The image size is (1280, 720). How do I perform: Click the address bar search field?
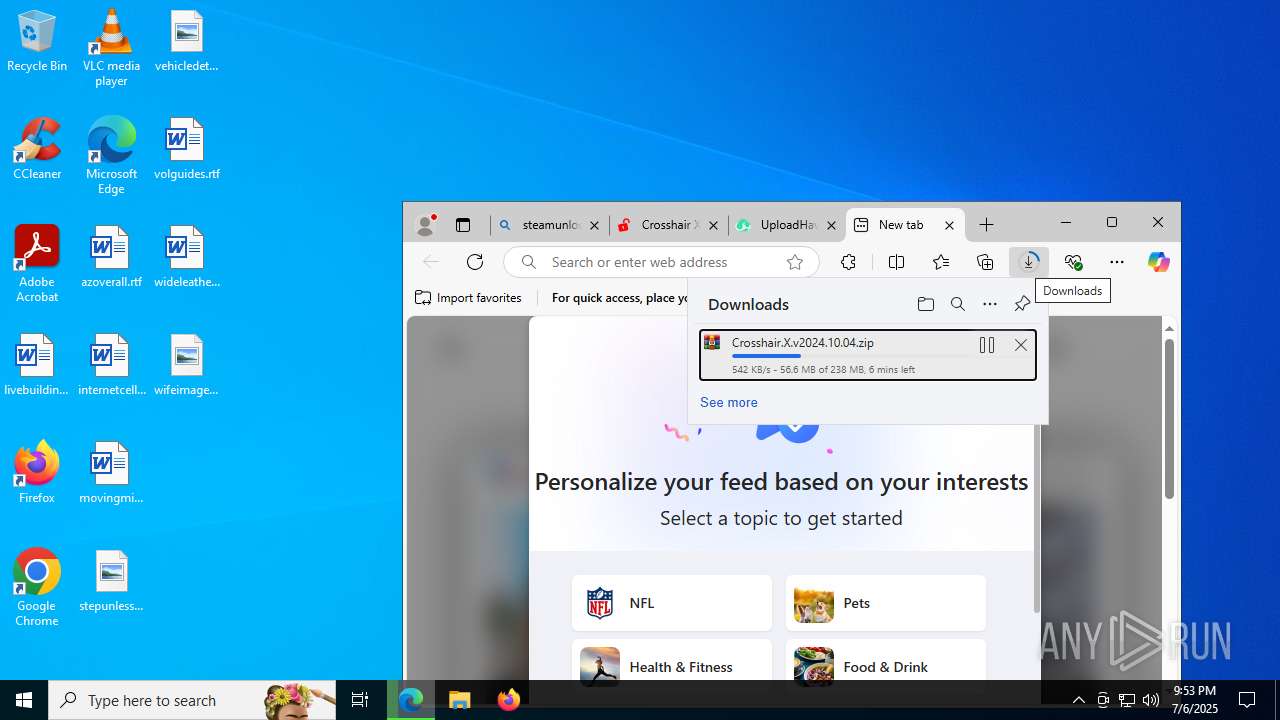click(x=661, y=262)
